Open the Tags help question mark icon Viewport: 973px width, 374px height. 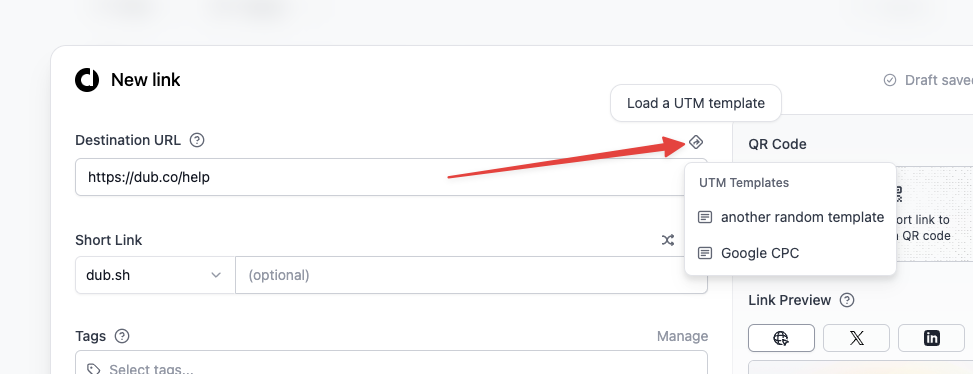[122, 336]
